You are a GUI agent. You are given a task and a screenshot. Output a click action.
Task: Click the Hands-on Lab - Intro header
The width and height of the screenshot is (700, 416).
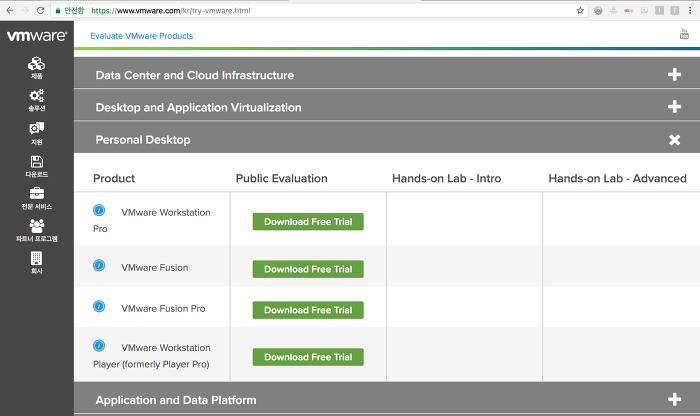[446, 179]
